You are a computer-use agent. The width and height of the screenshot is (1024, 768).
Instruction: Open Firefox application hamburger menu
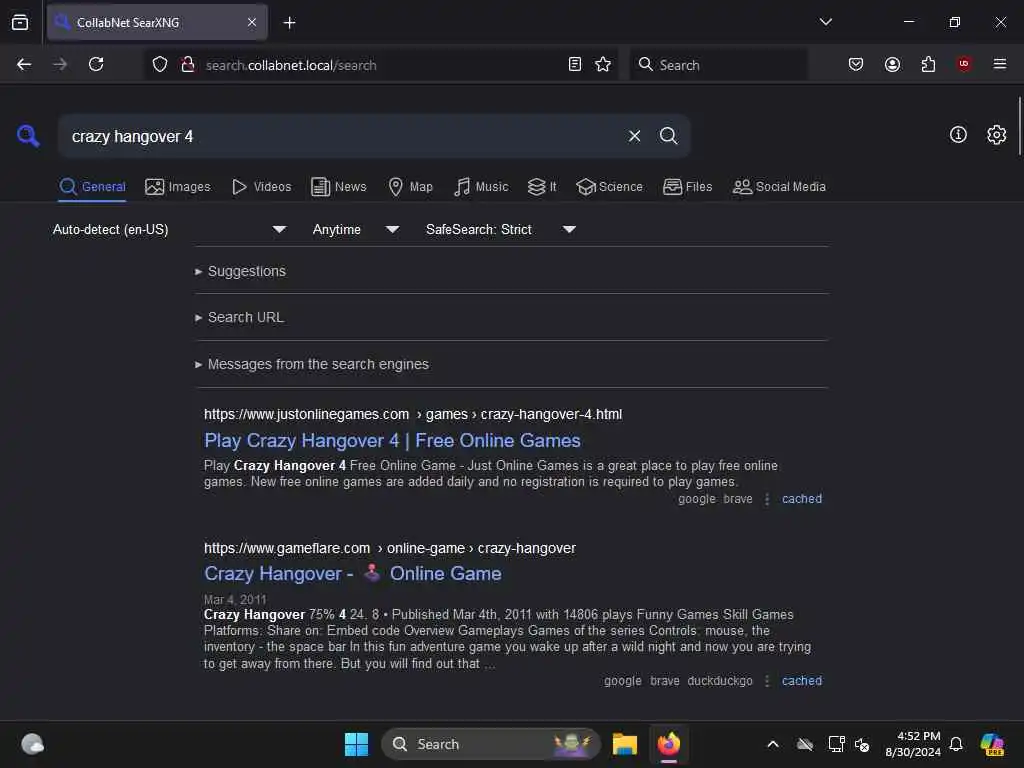pos(999,64)
